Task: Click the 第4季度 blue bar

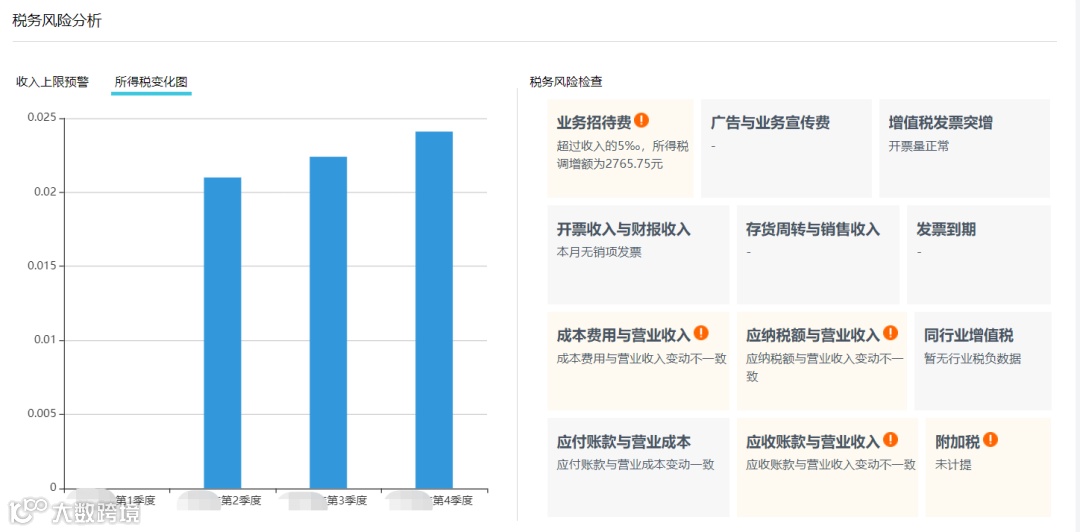Action: [x=434, y=310]
